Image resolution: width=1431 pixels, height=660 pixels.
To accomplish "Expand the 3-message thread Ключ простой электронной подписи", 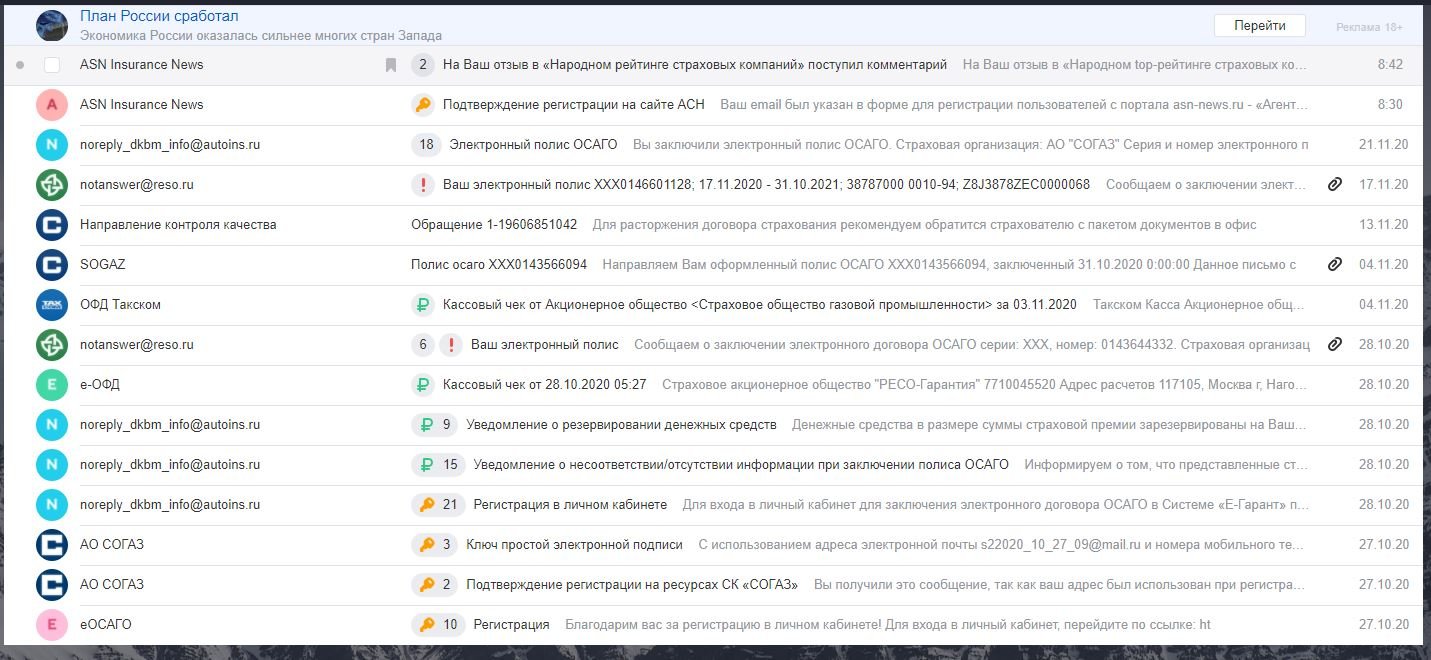I will [x=435, y=545].
